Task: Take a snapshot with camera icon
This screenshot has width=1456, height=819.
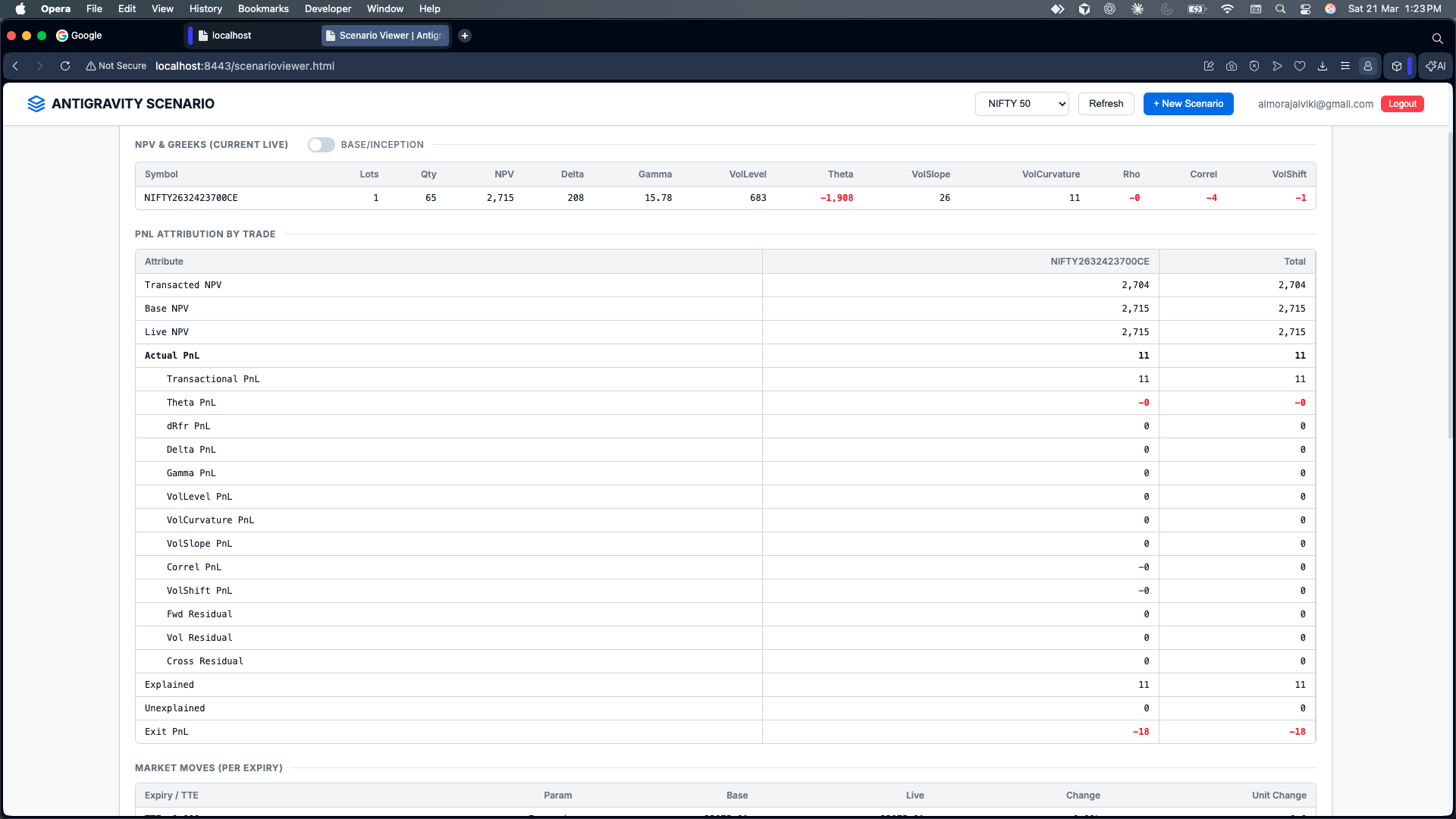Action: click(x=1232, y=66)
